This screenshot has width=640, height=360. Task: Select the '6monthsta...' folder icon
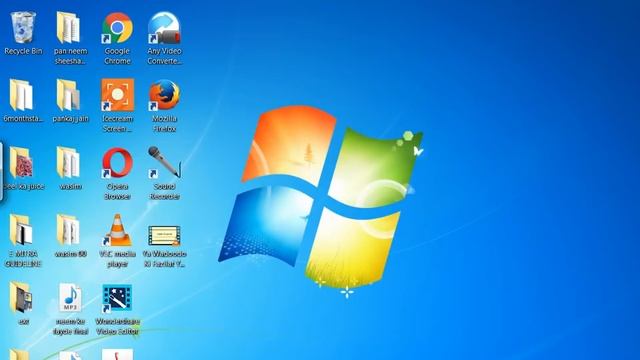pyautogui.click(x=23, y=101)
